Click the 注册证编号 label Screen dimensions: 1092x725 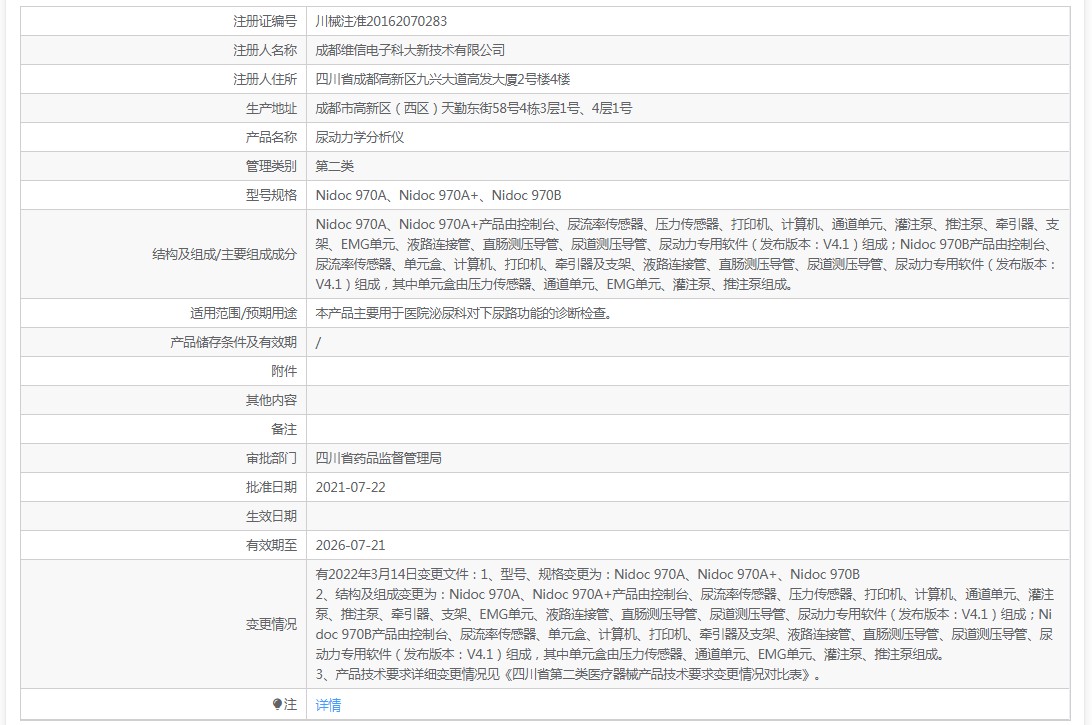(265, 22)
